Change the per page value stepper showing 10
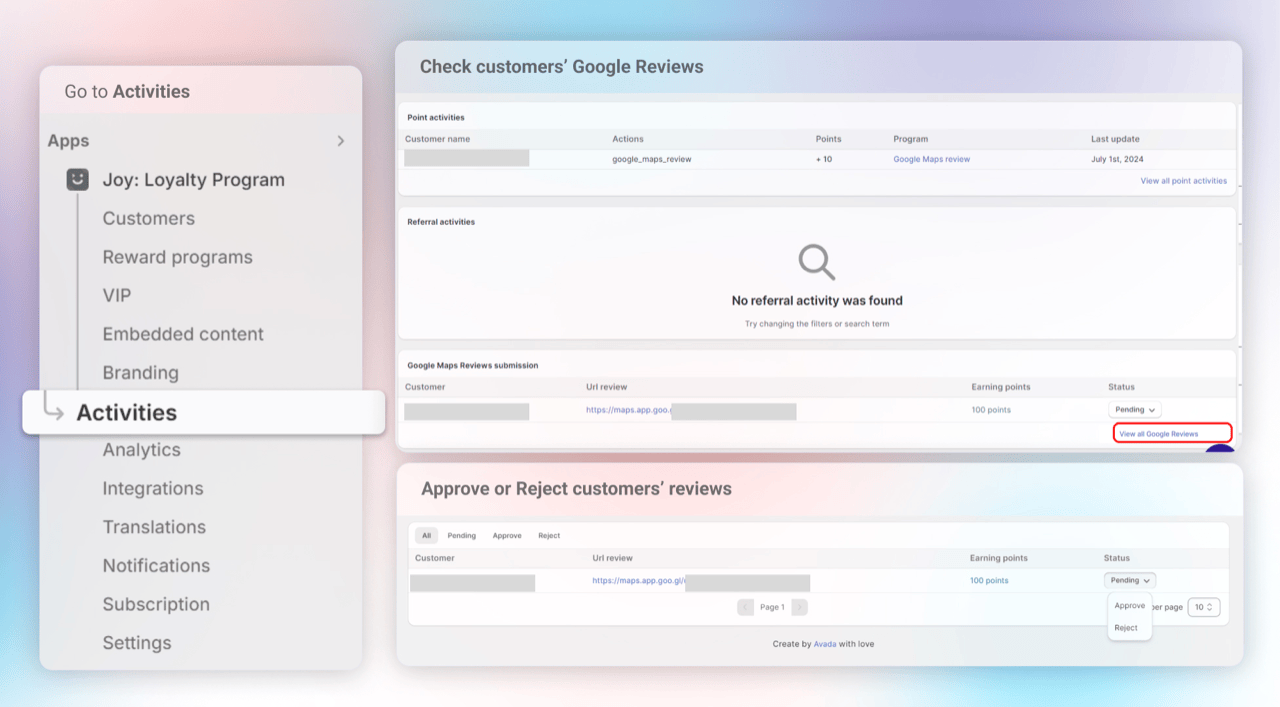The height and width of the screenshot is (707, 1280). click(x=1204, y=607)
